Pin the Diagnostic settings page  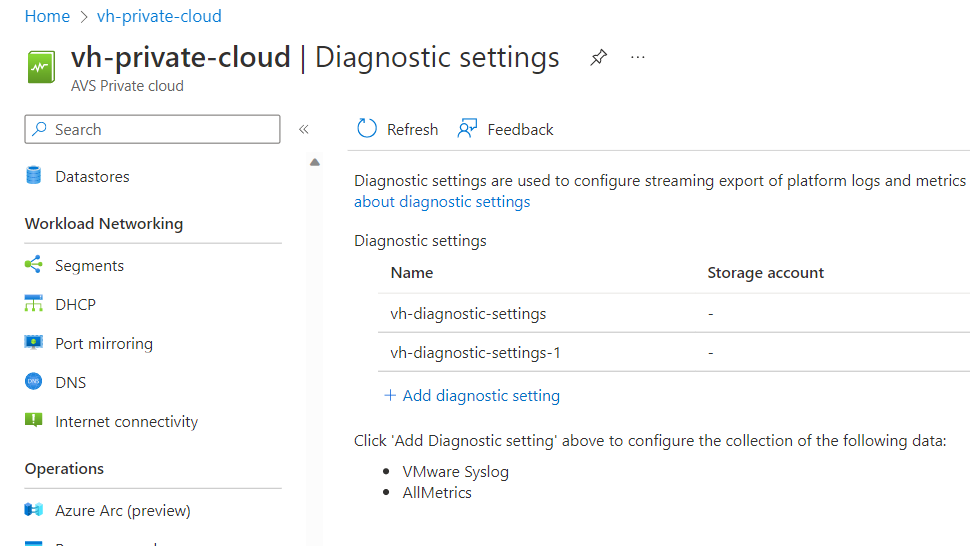pyautogui.click(x=598, y=58)
